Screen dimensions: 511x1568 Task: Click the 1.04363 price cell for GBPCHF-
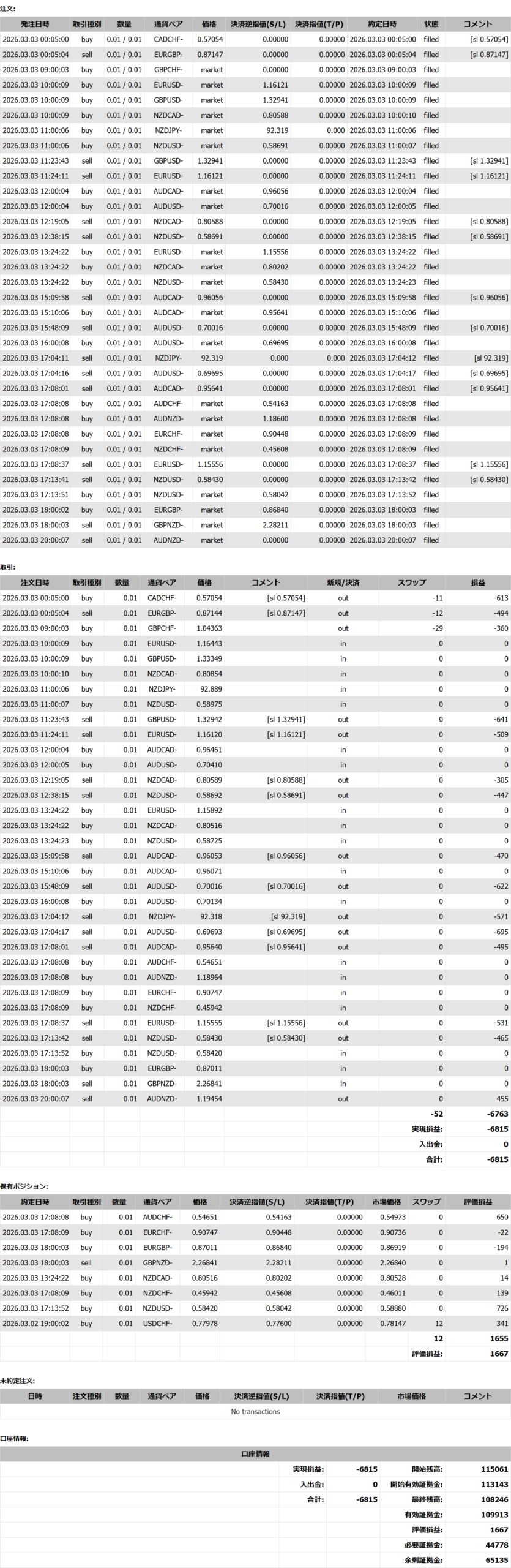tap(209, 628)
